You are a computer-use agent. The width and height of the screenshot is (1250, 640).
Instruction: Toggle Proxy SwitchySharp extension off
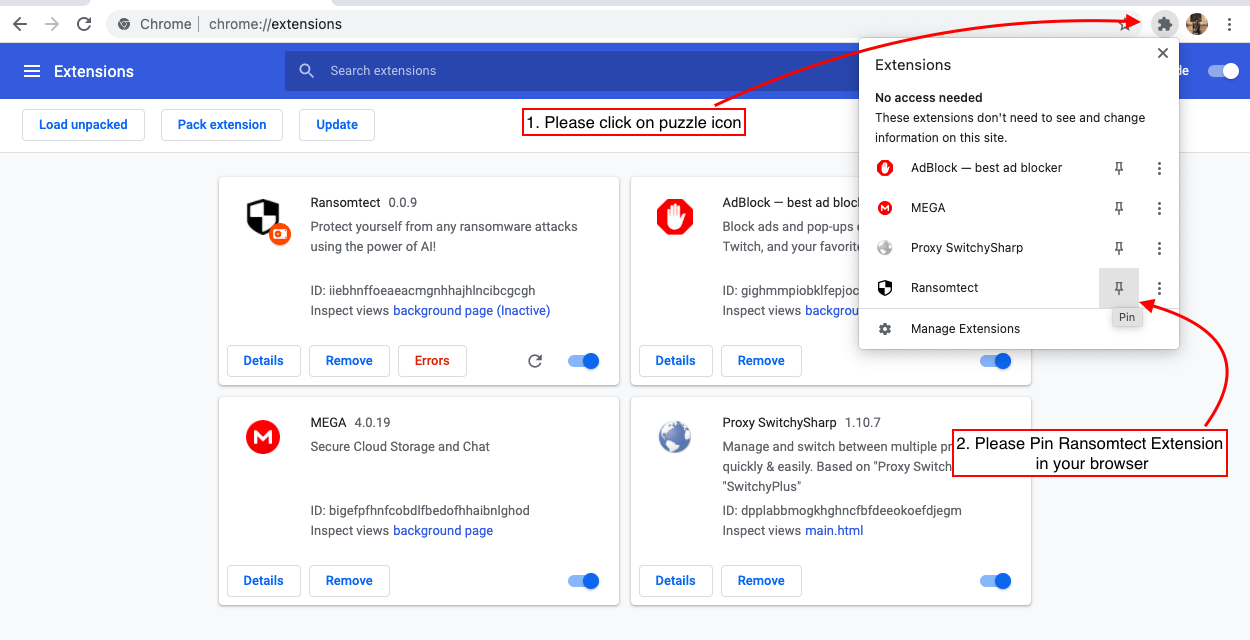pyautogui.click(x=995, y=581)
